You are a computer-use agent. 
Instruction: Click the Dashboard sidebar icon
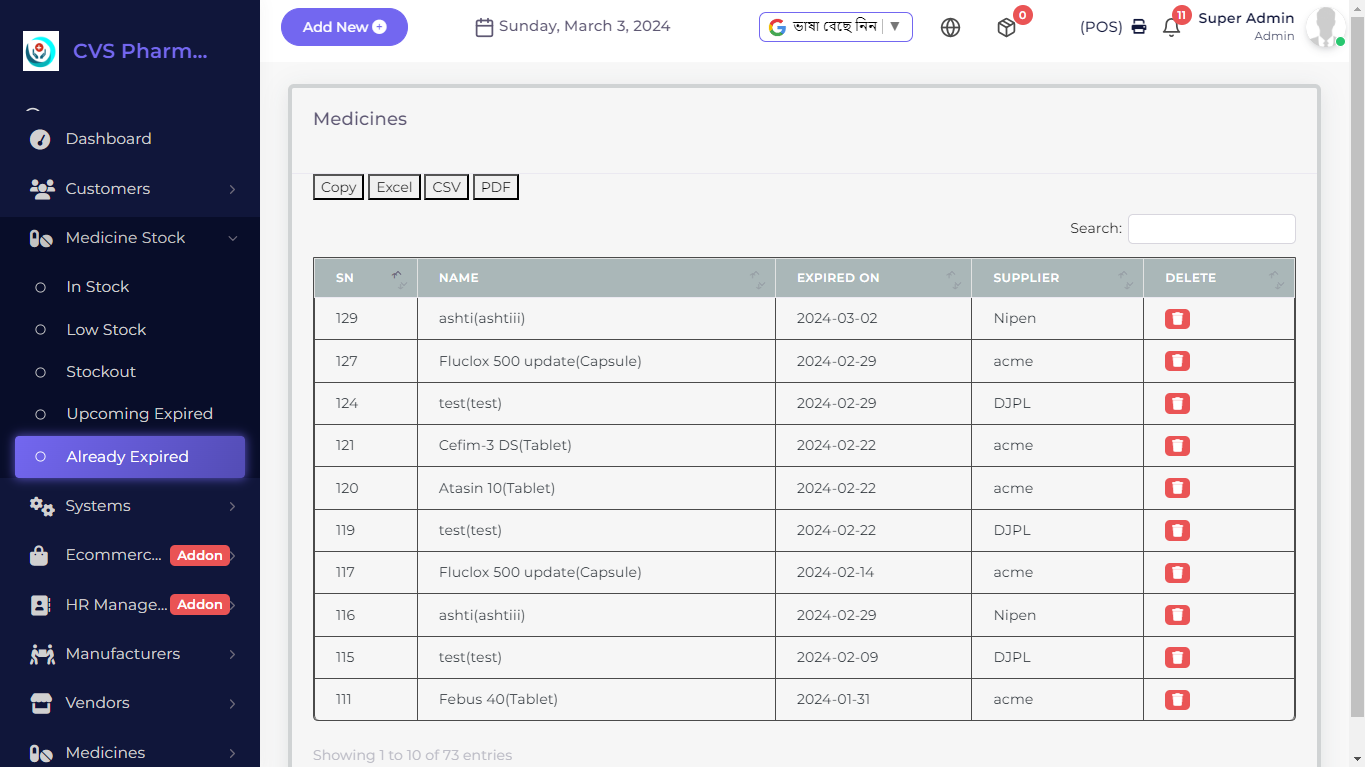tap(40, 139)
